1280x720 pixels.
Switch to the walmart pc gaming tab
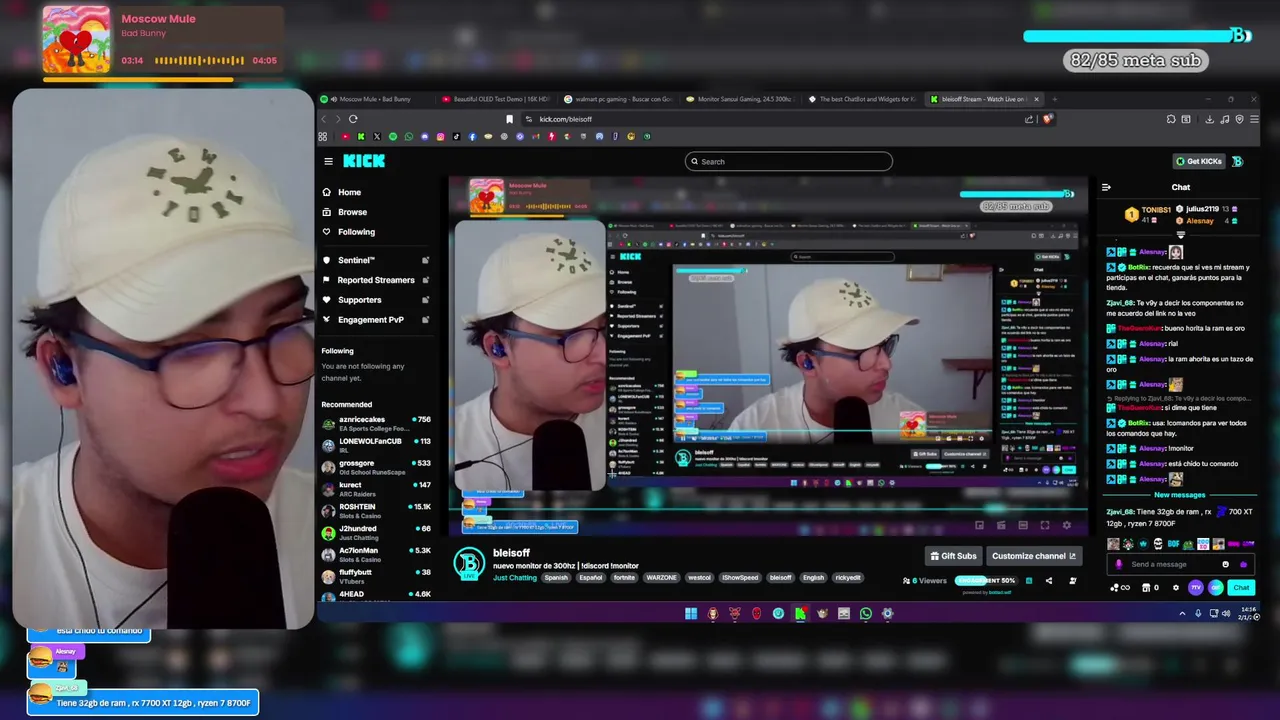pyautogui.click(x=618, y=99)
